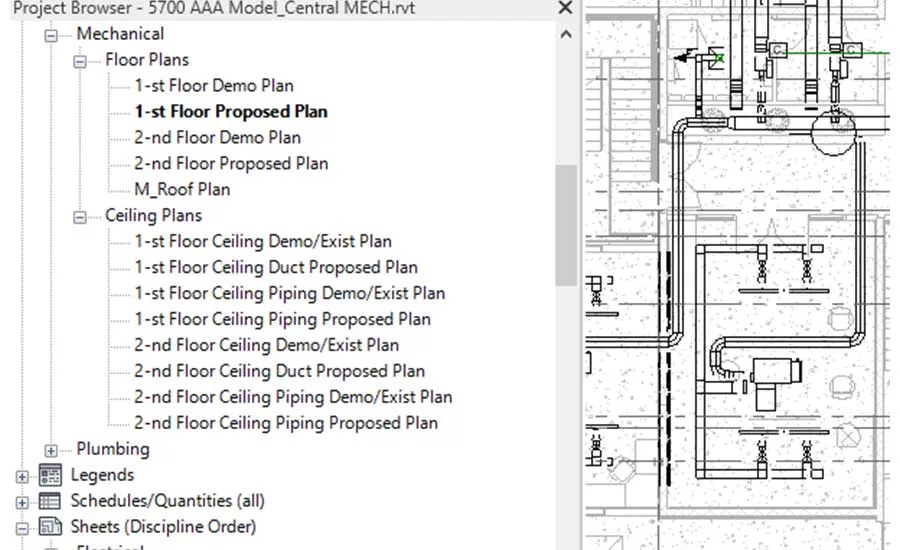Open 1-st Floor Ceiling Duct Proposed Plan
Image resolution: width=900 pixels, height=550 pixels.
coord(276,267)
